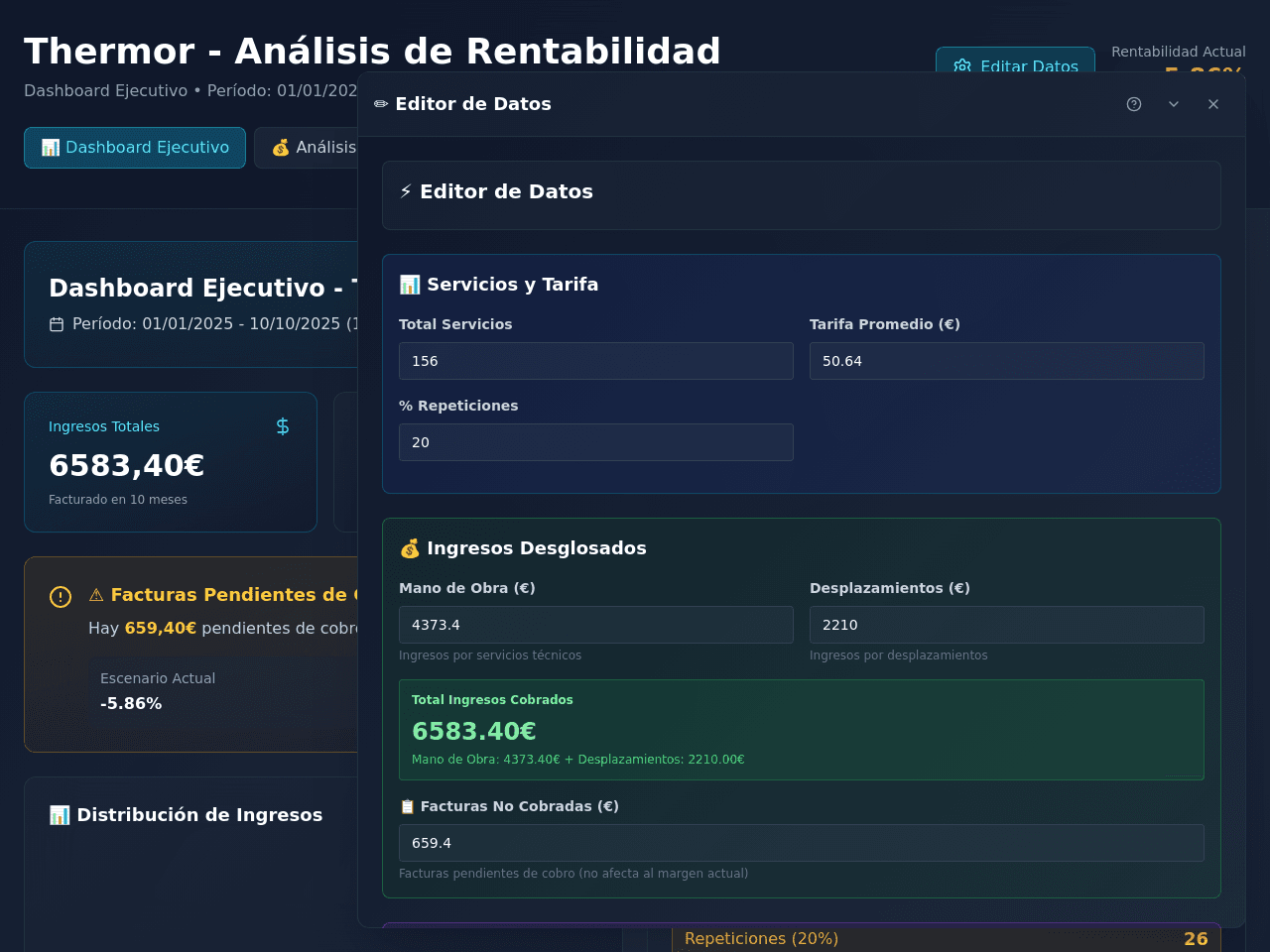Click the Facturado en 10 meses caption
Image resolution: width=1270 pixels, height=952 pixels.
[118, 500]
